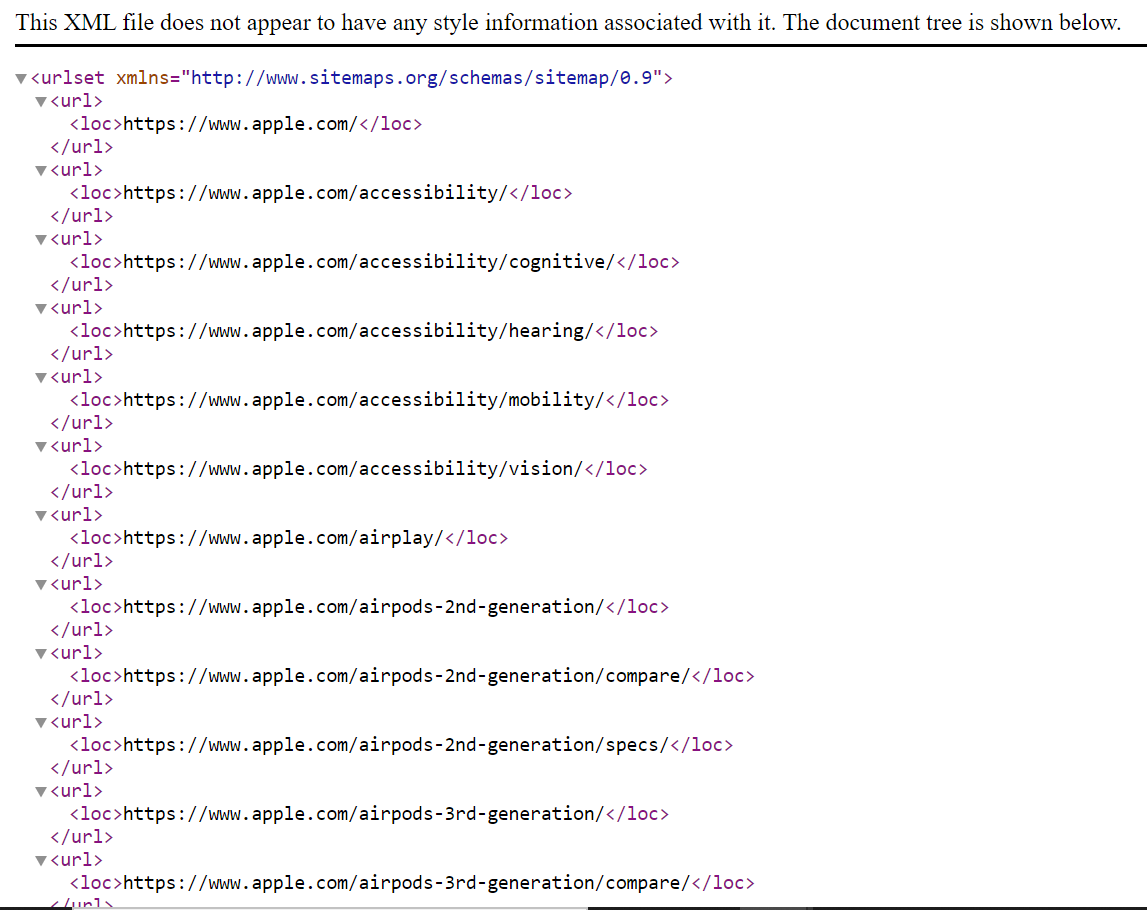Viewport: 1147px width, 910px height.
Task: Click the sitemaps.org schema xmlns URL
Action: click(x=421, y=78)
